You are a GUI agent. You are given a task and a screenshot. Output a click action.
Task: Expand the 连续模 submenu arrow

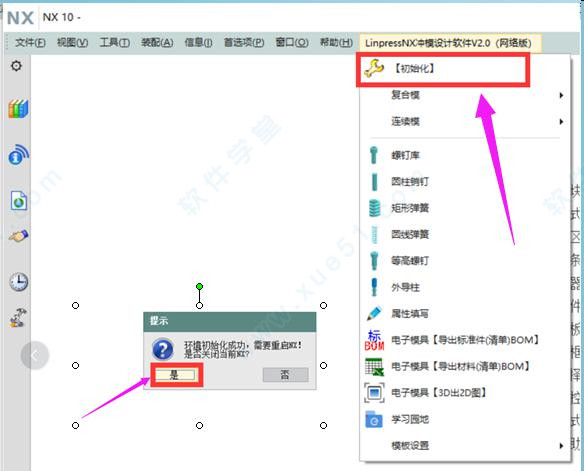point(561,121)
